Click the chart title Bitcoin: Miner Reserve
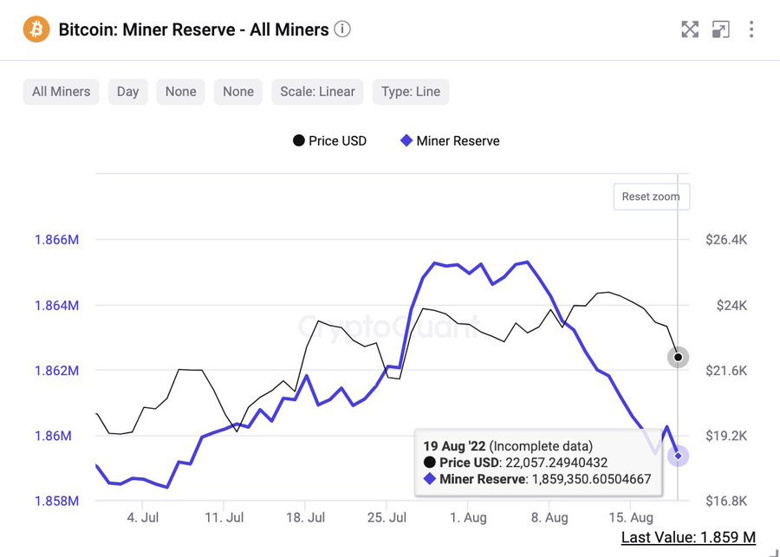This screenshot has height=557, width=780. (193, 29)
